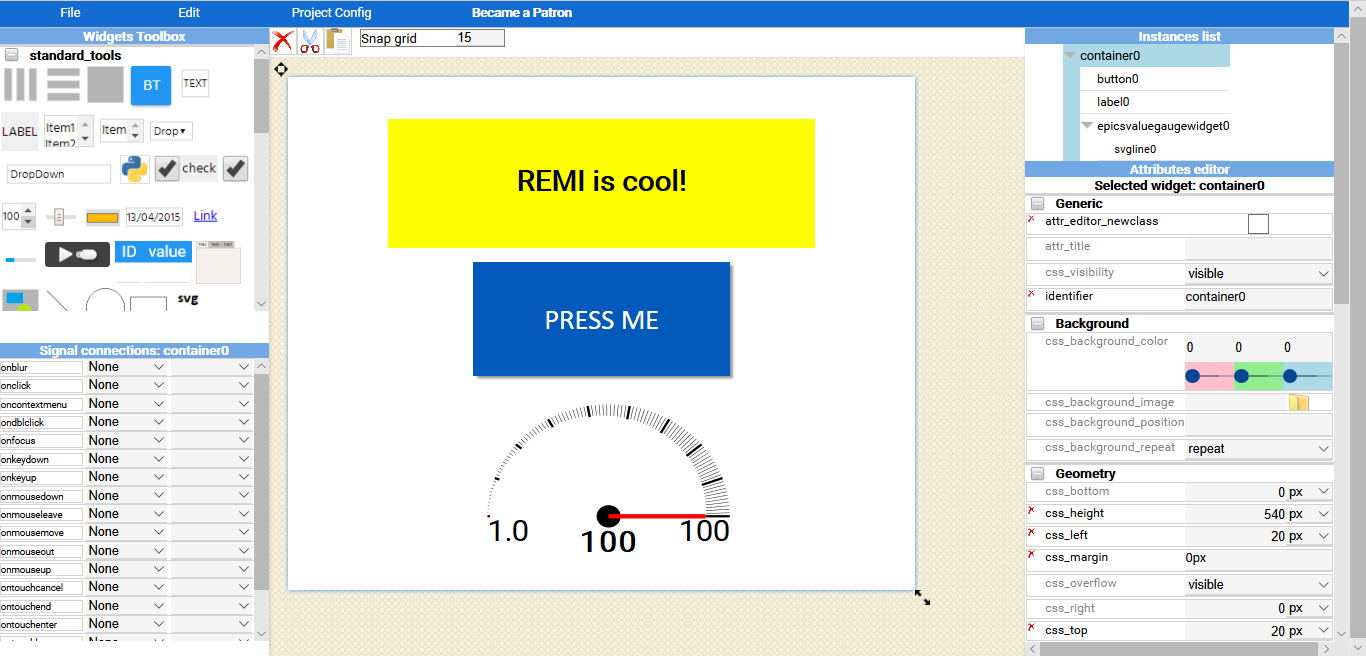Image resolution: width=1366 pixels, height=656 pixels.
Task: Select the orange color picker widget
Action: (x=102, y=217)
